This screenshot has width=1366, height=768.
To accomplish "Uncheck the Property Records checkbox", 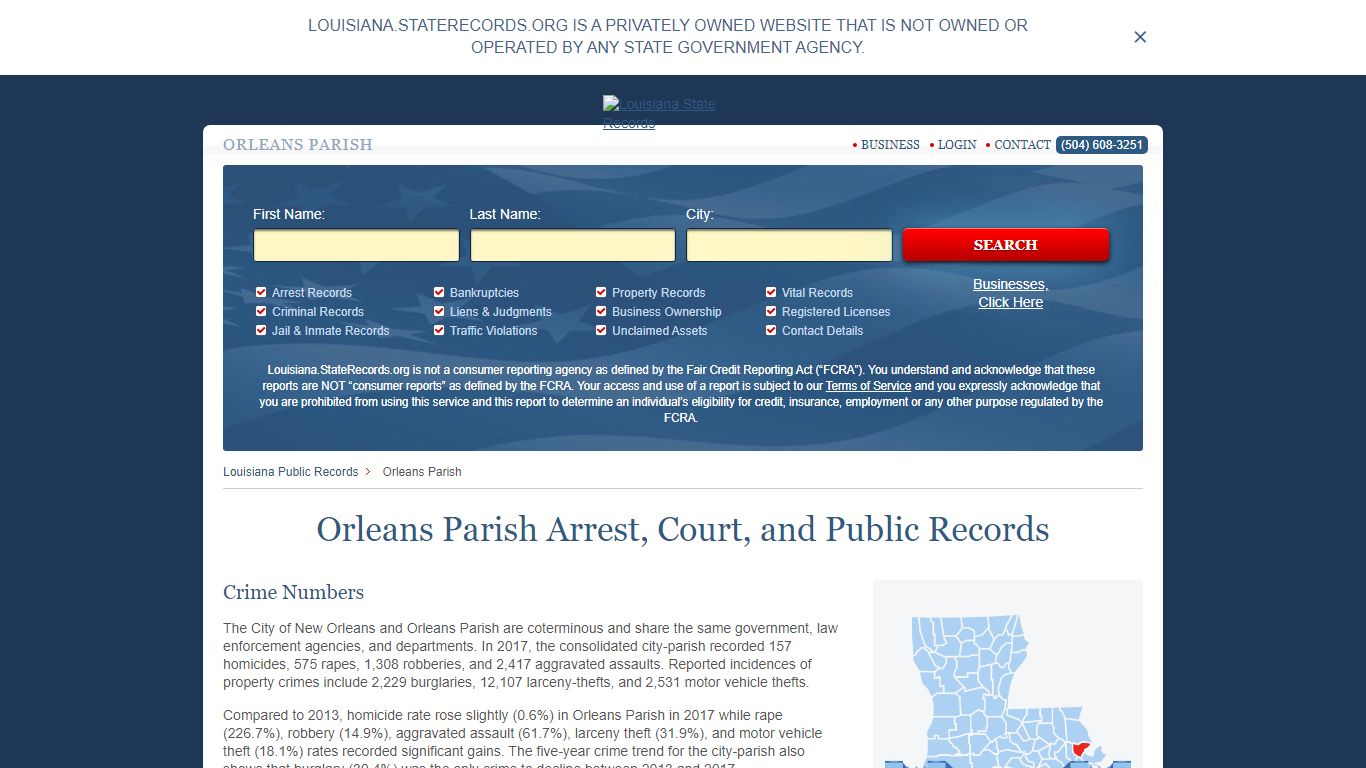I will (601, 292).
